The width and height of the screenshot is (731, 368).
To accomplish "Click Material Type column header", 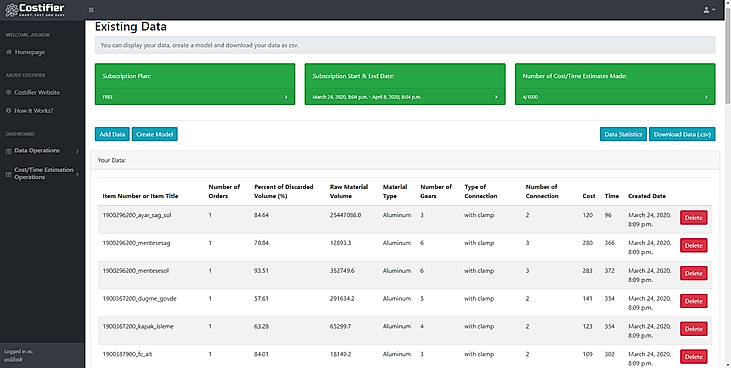I will click(395, 191).
